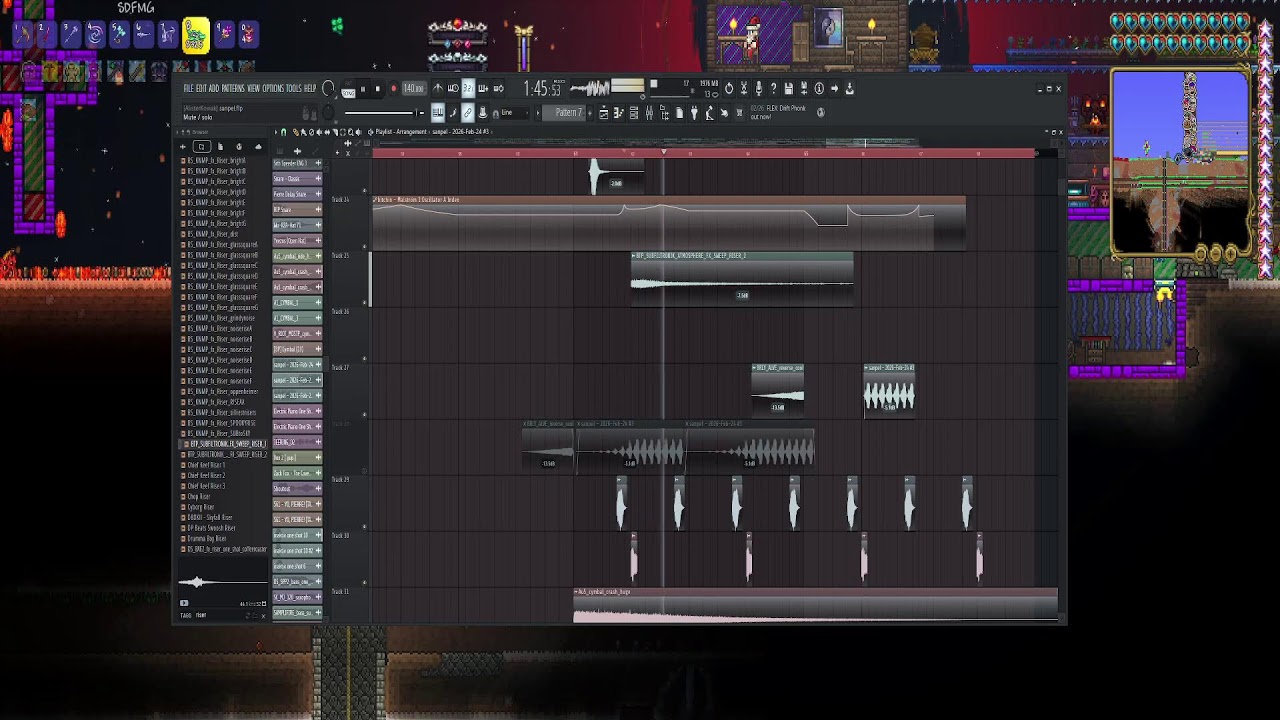Show the Channel rack icon in toolbar
Screen dimensions: 1280x720
634,113
